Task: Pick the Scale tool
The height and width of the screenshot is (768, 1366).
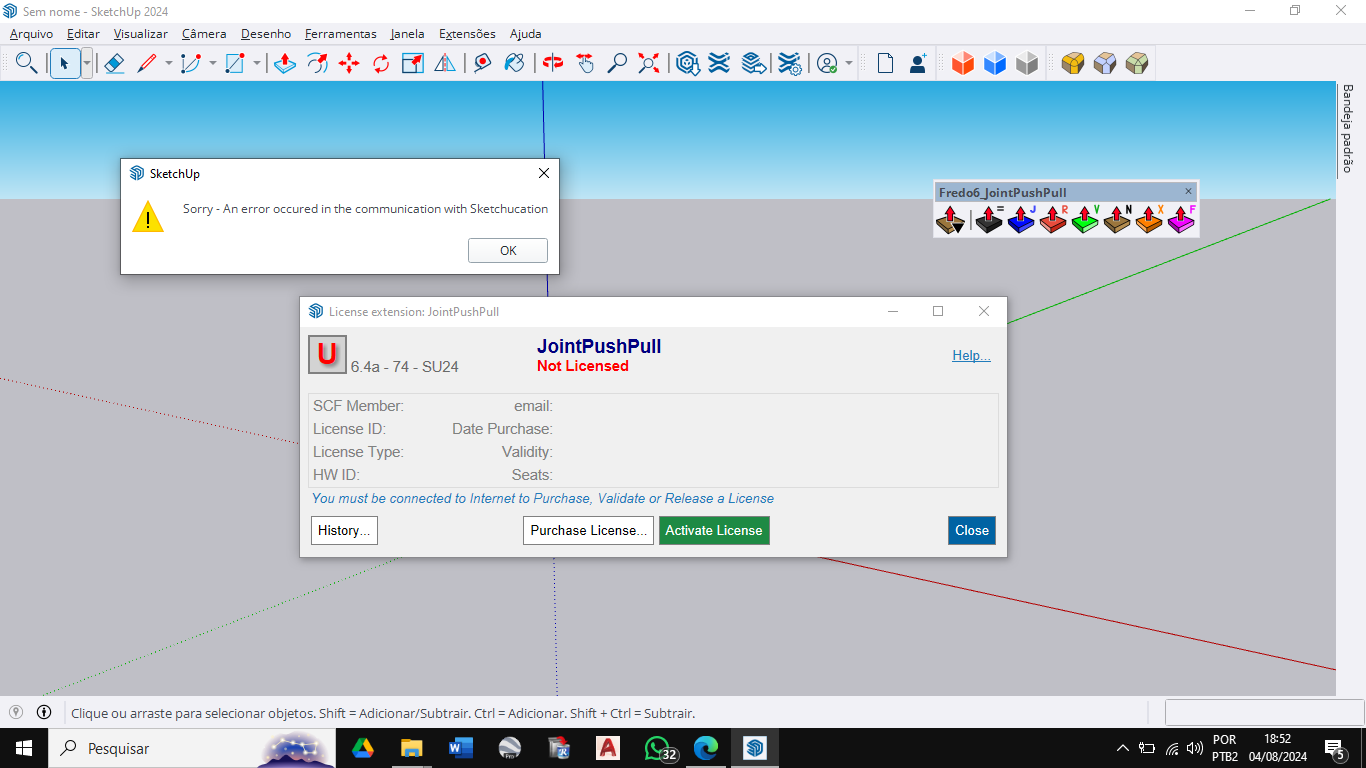Action: click(x=413, y=63)
